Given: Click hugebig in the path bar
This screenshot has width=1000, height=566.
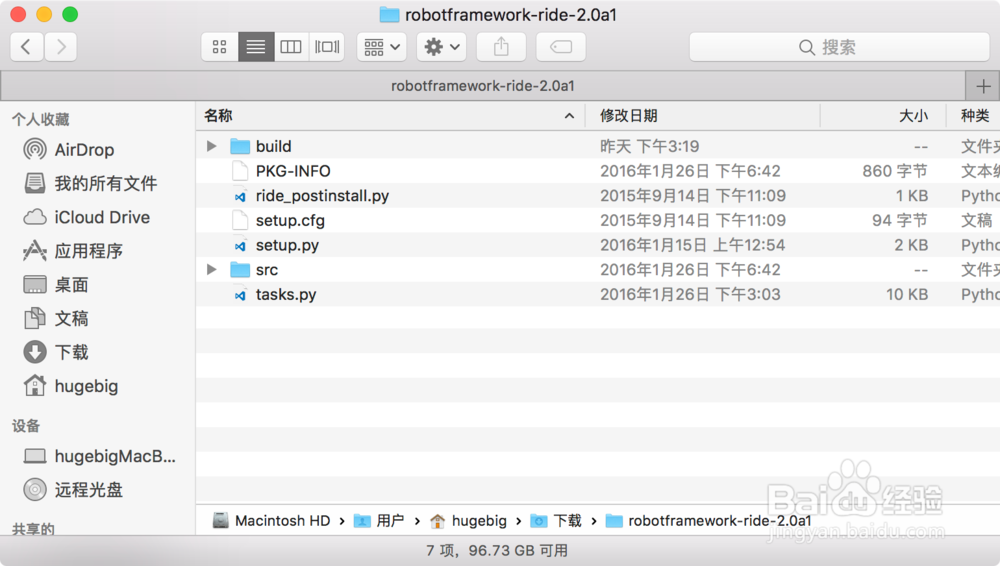Looking at the screenshot, I should 469,521.
